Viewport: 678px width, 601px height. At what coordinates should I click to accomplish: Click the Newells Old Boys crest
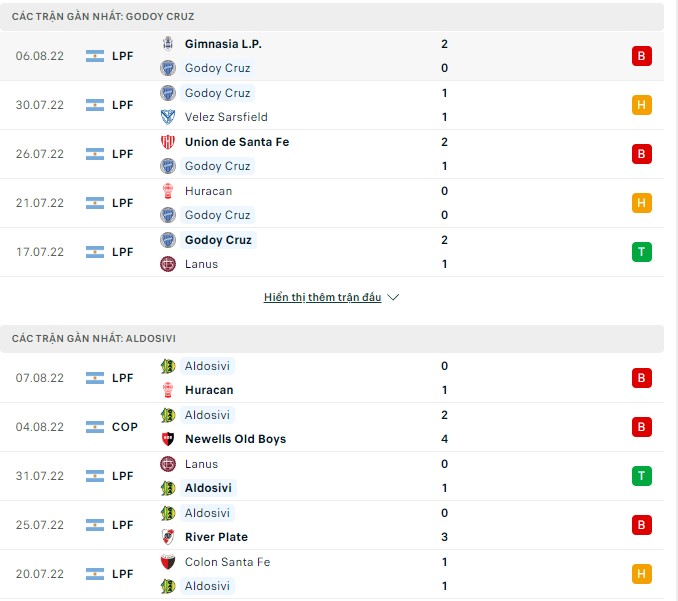[x=168, y=439]
